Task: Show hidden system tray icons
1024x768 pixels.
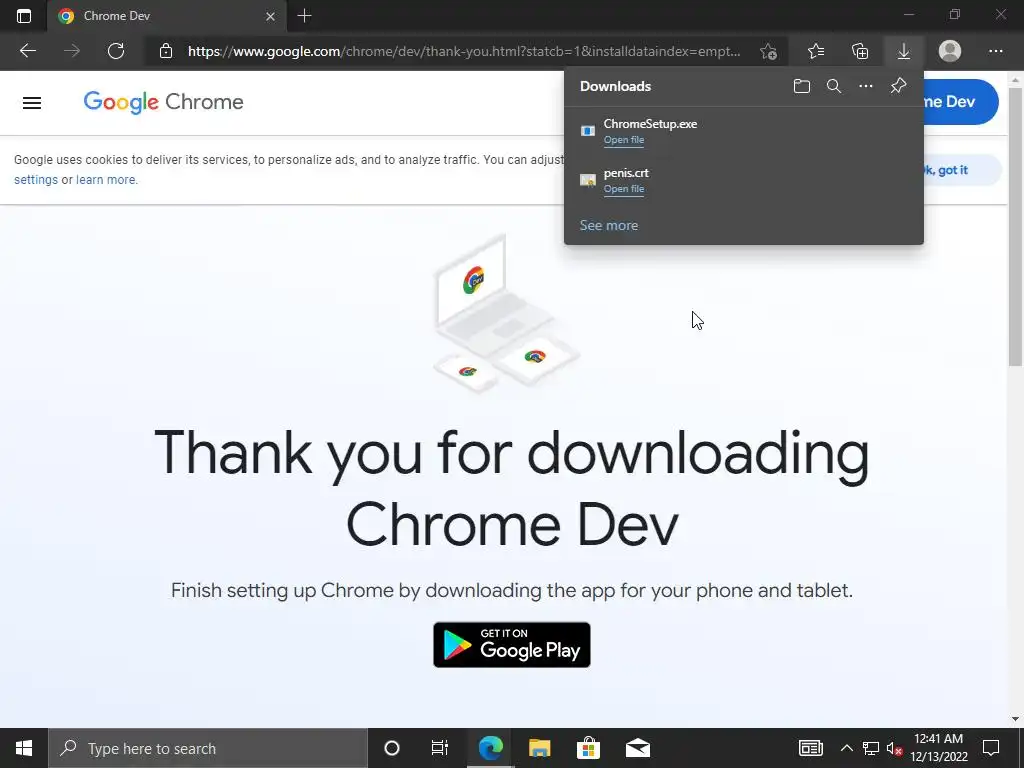Action: 846,748
